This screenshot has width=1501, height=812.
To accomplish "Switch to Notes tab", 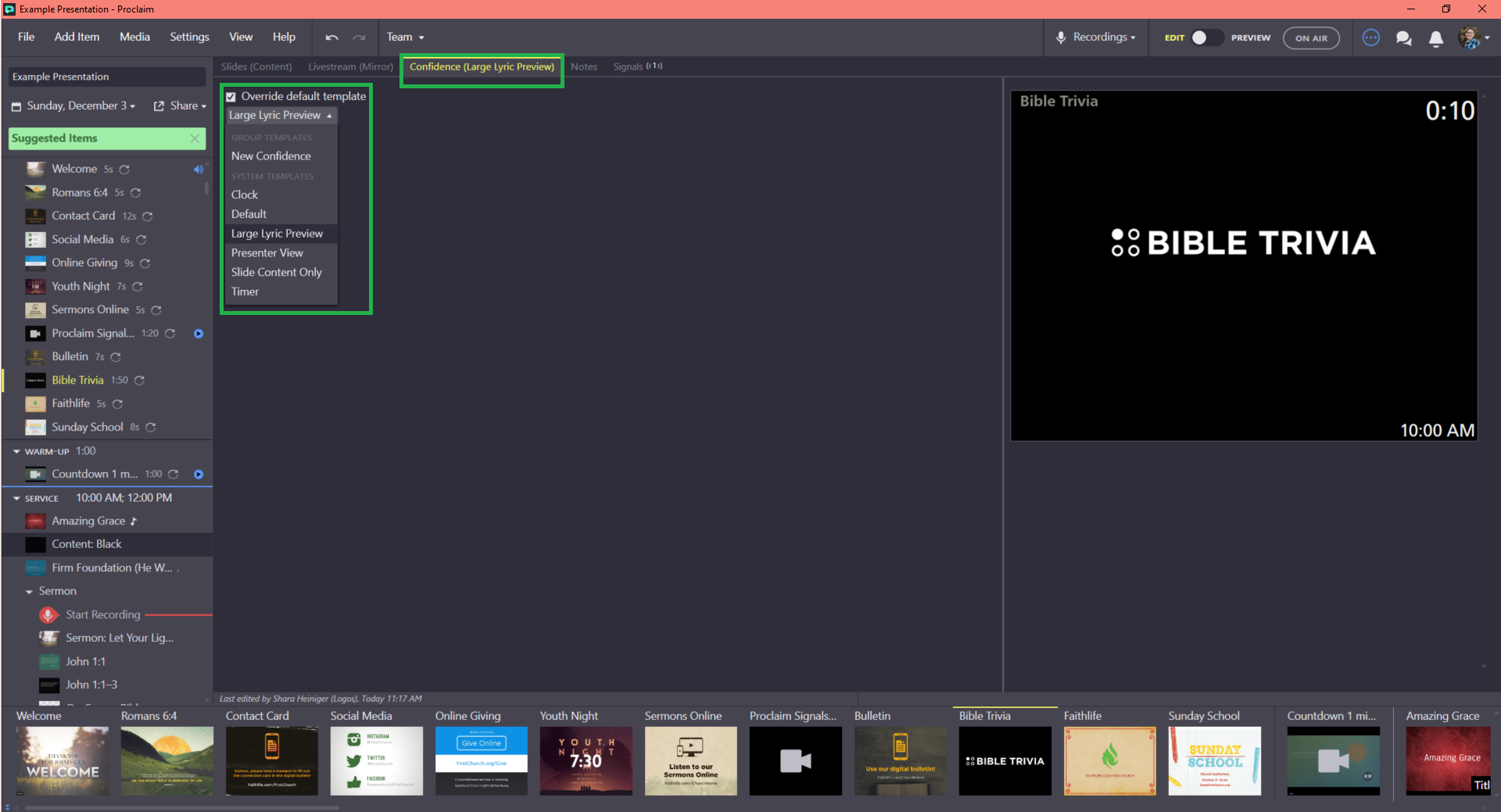I will (584, 67).
